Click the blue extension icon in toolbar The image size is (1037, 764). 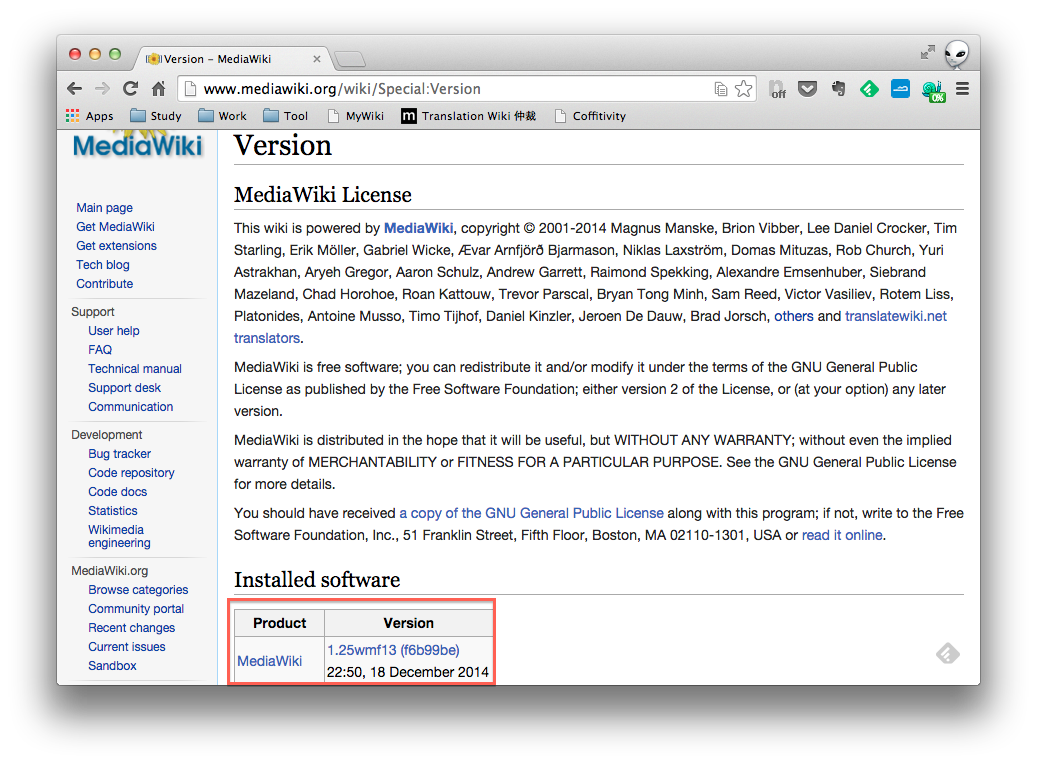click(900, 88)
